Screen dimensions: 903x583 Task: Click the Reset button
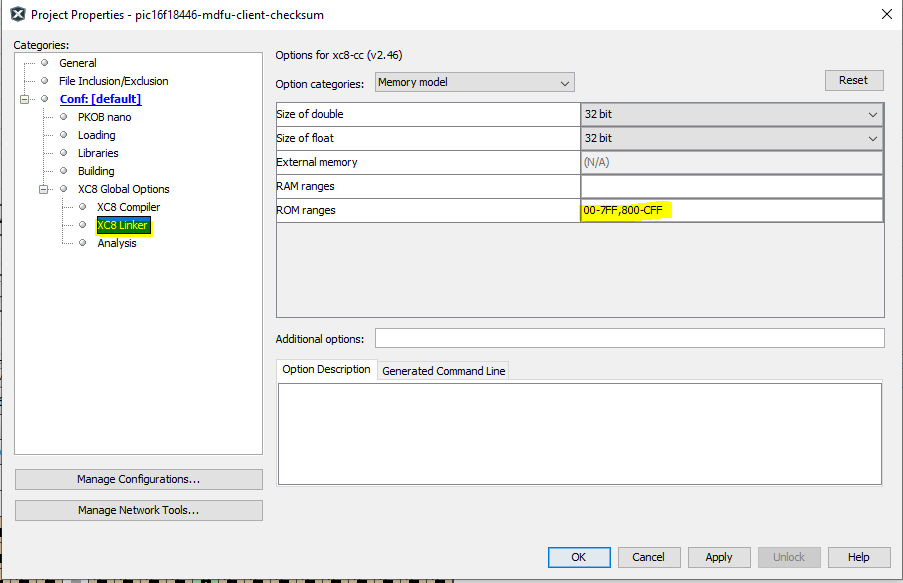coord(853,80)
